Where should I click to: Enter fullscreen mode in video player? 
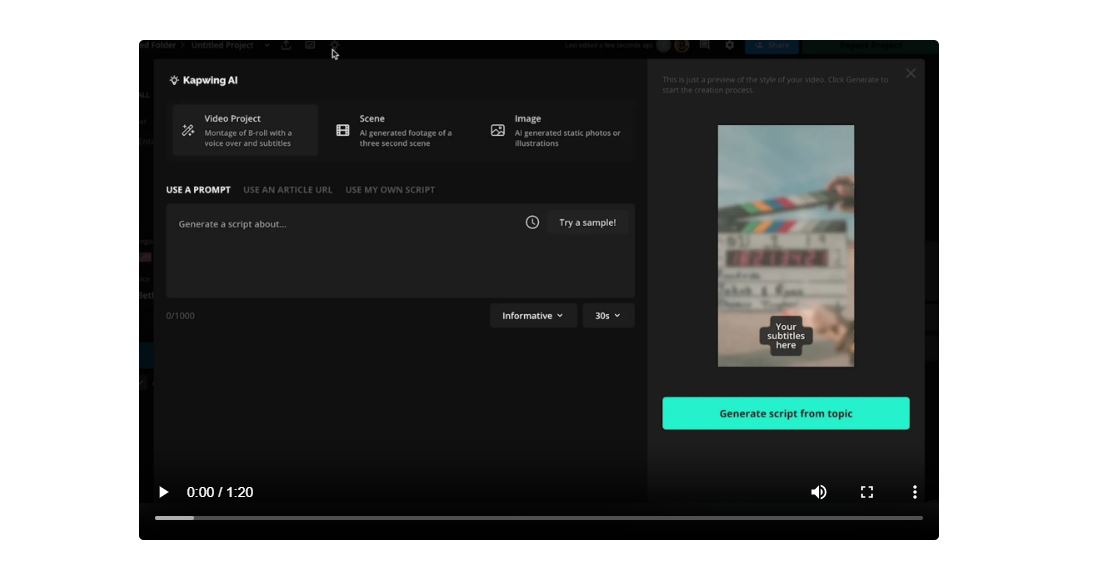867,492
